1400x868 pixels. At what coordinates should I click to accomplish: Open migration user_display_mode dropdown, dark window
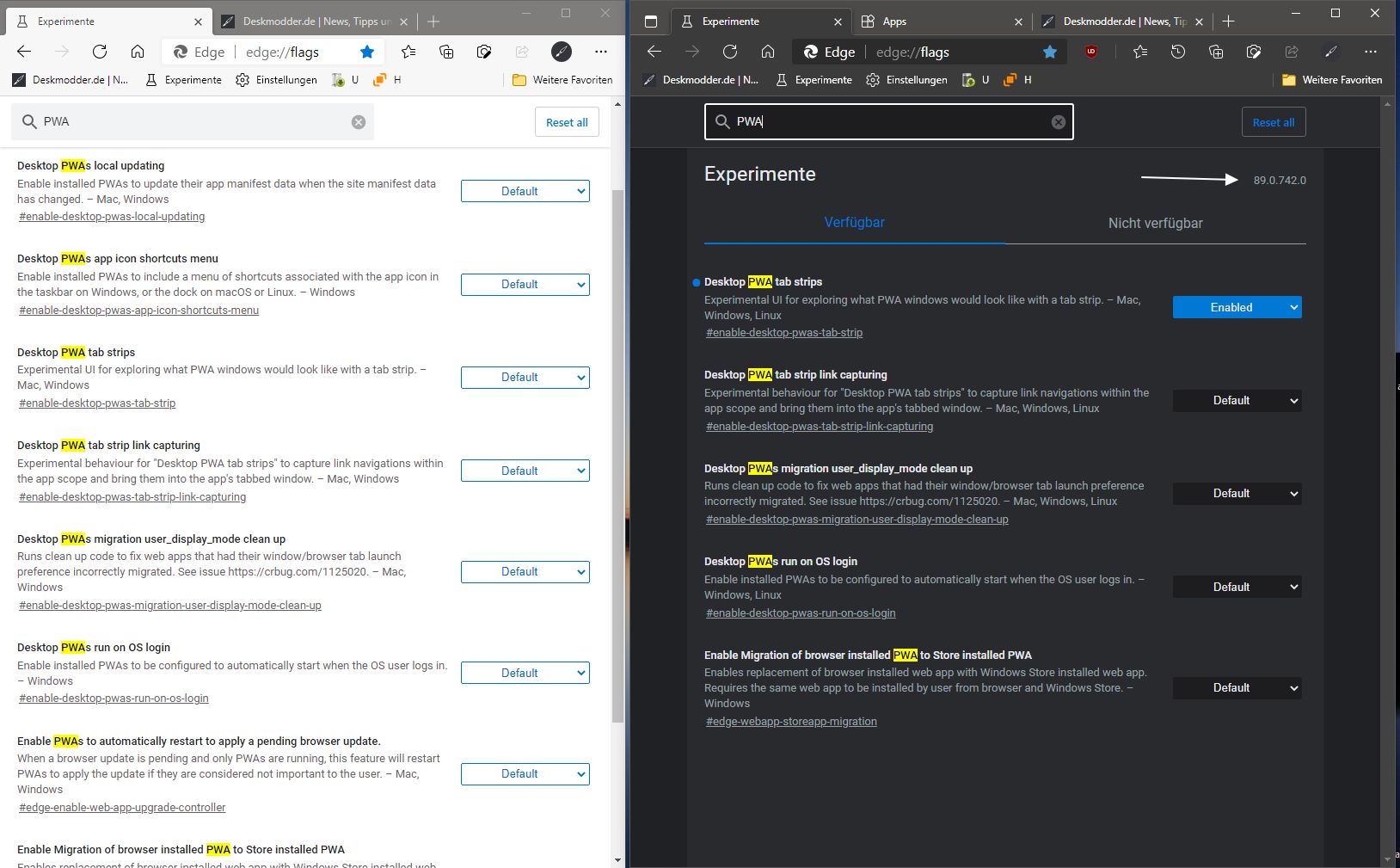point(1237,493)
